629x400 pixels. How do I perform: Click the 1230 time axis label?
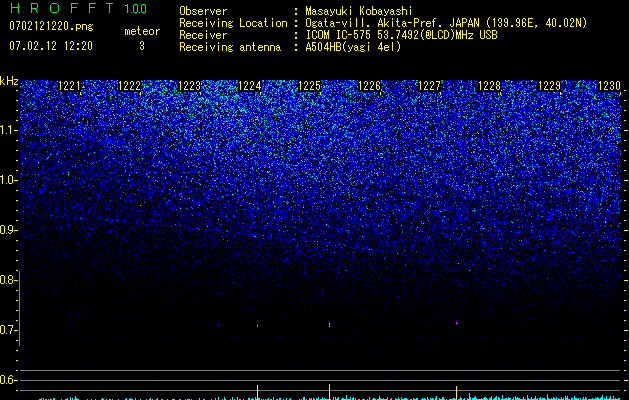tap(609, 86)
